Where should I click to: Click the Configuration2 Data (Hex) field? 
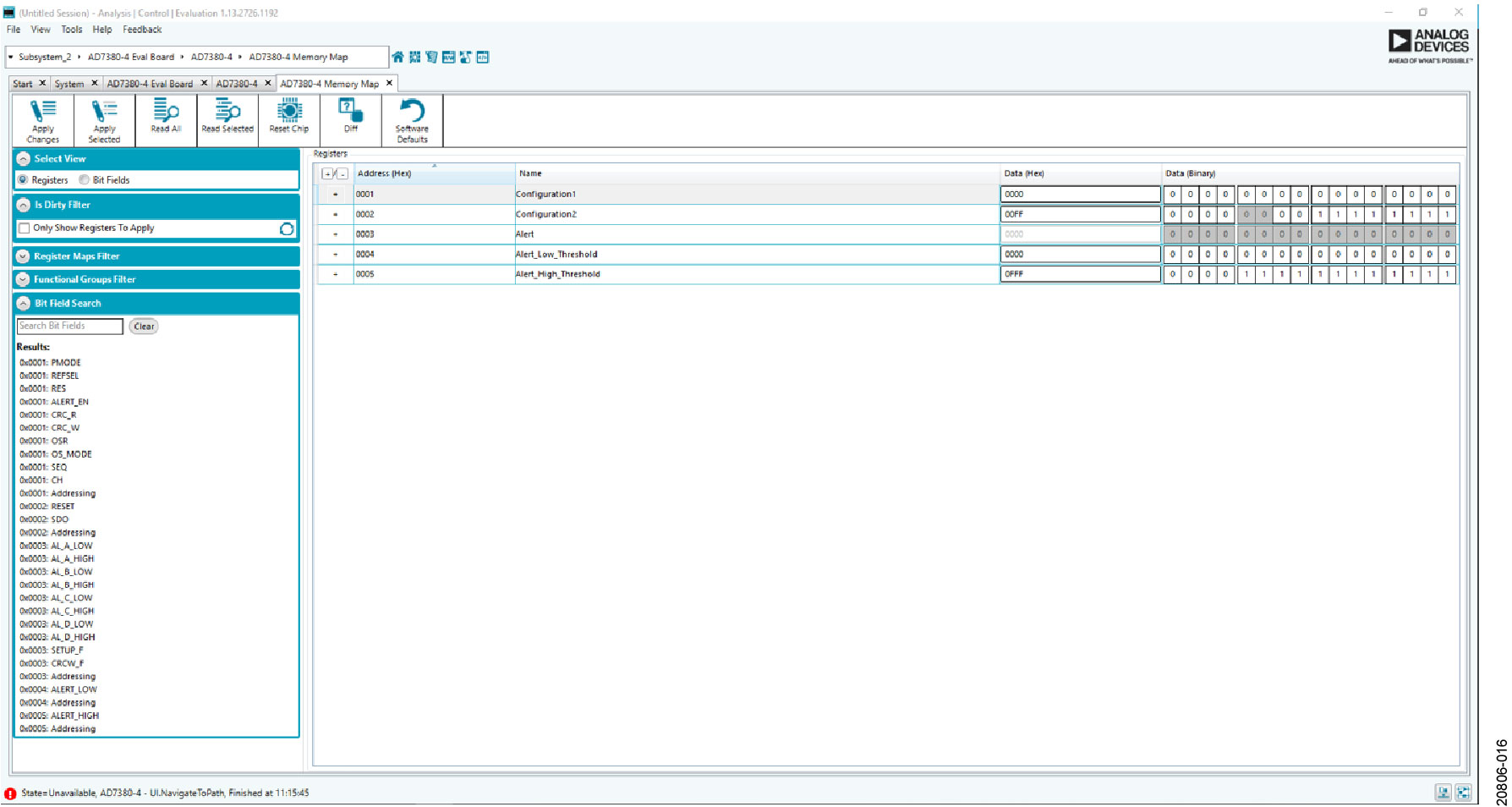pos(1080,215)
